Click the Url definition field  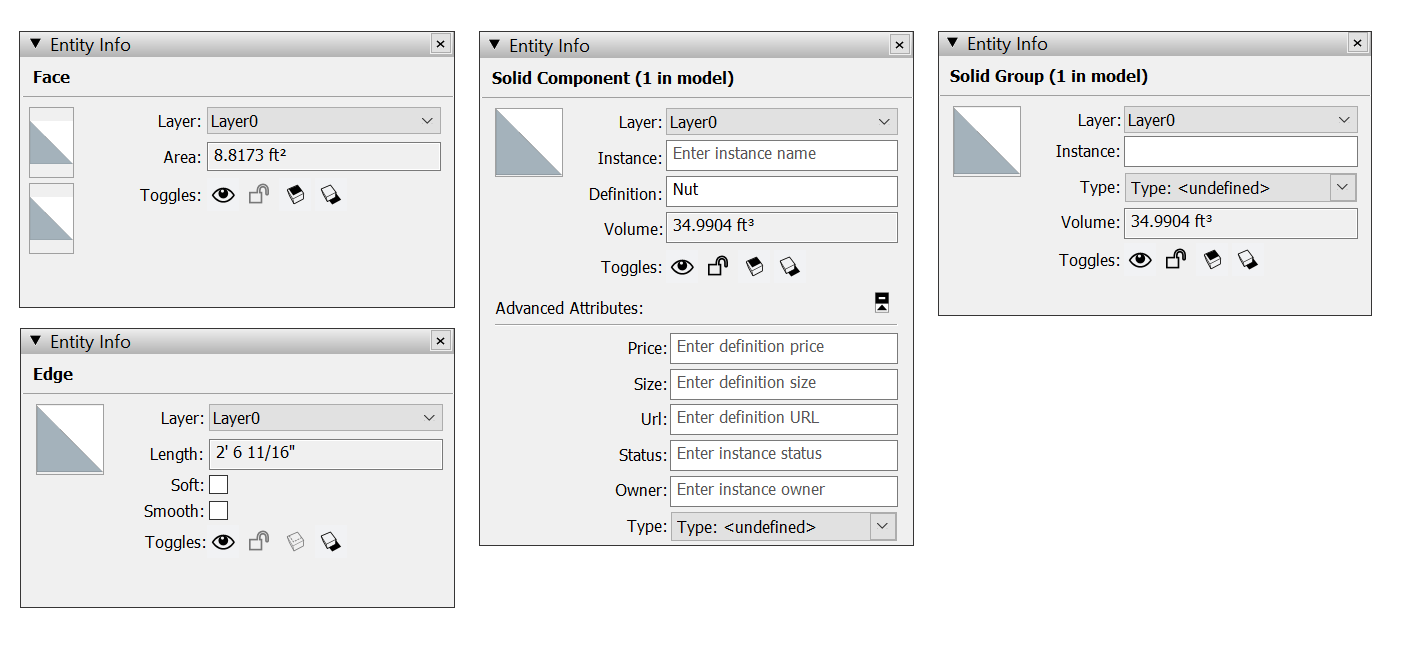click(x=784, y=419)
